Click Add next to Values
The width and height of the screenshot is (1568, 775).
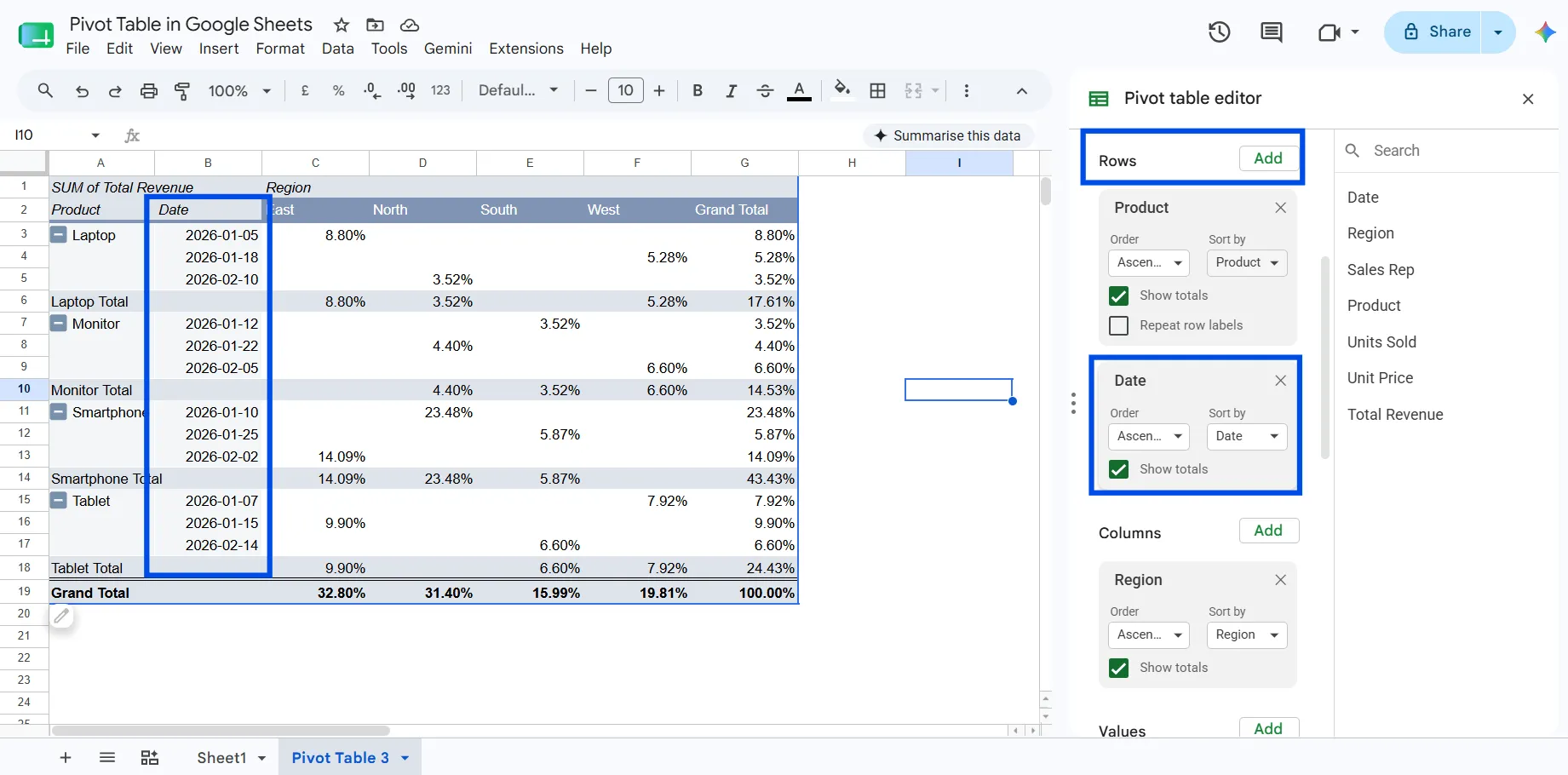click(x=1268, y=728)
